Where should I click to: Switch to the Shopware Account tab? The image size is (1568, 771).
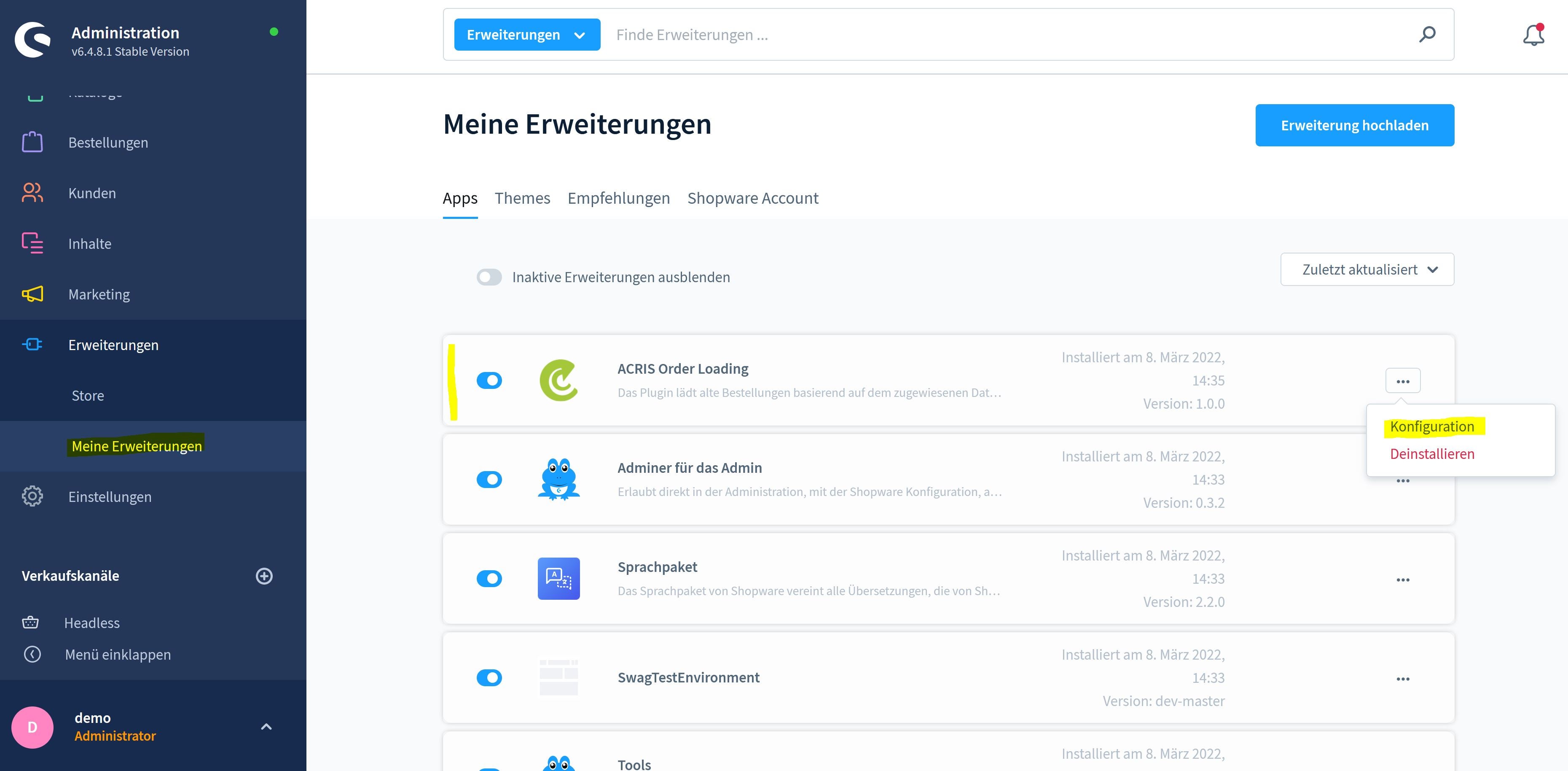pos(753,198)
